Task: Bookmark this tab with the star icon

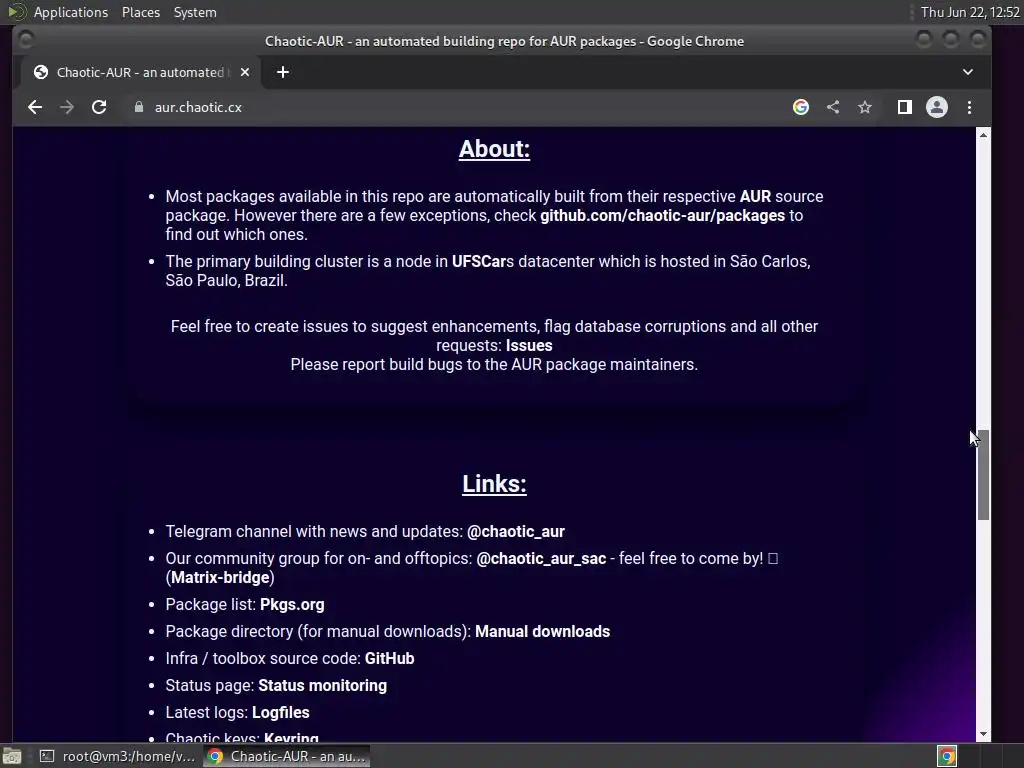Action: 865,107
